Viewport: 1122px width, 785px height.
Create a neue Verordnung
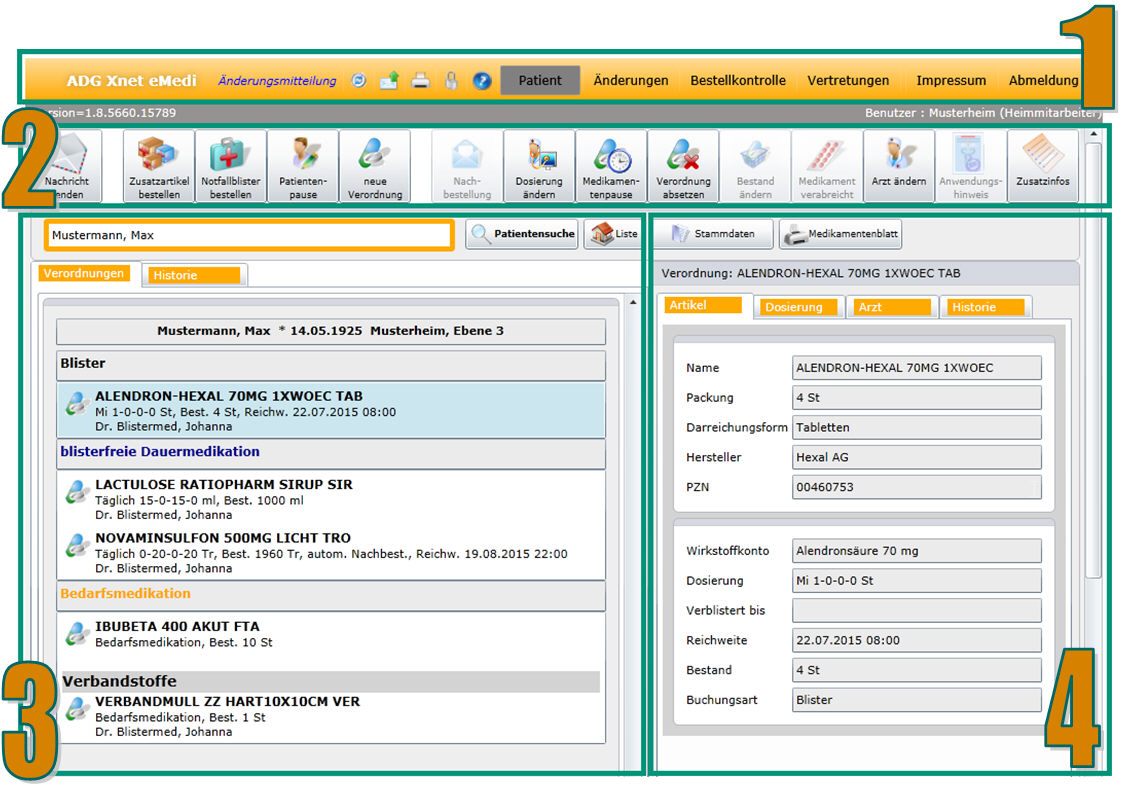374,166
